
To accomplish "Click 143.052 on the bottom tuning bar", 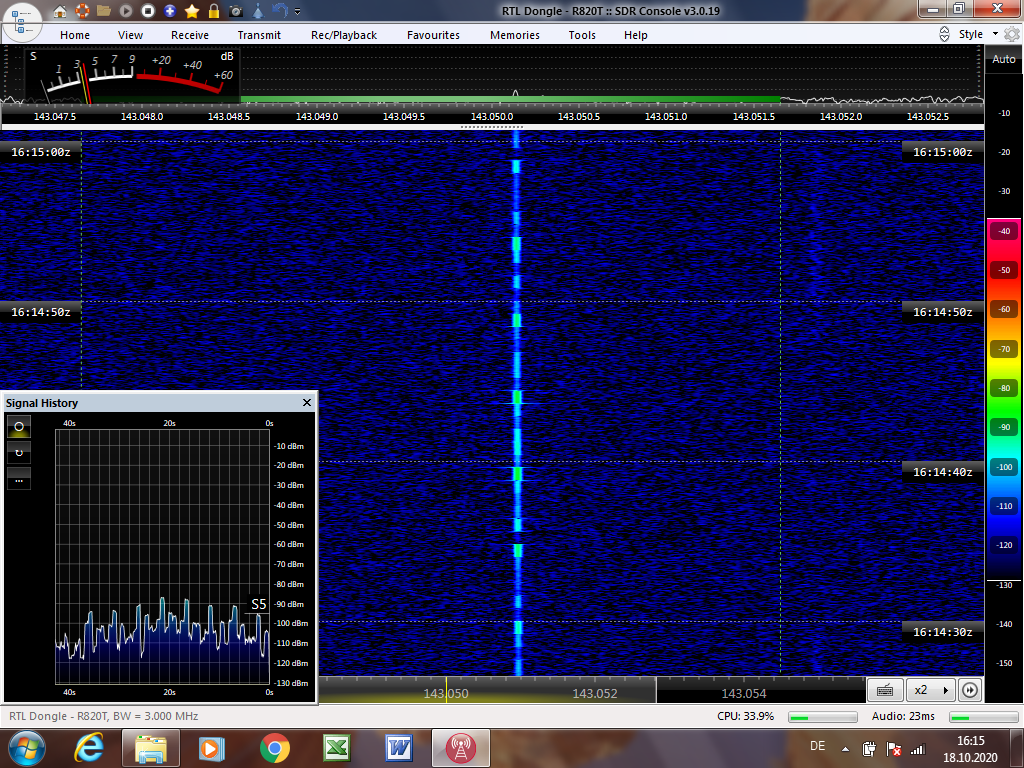I will click(595, 694).
